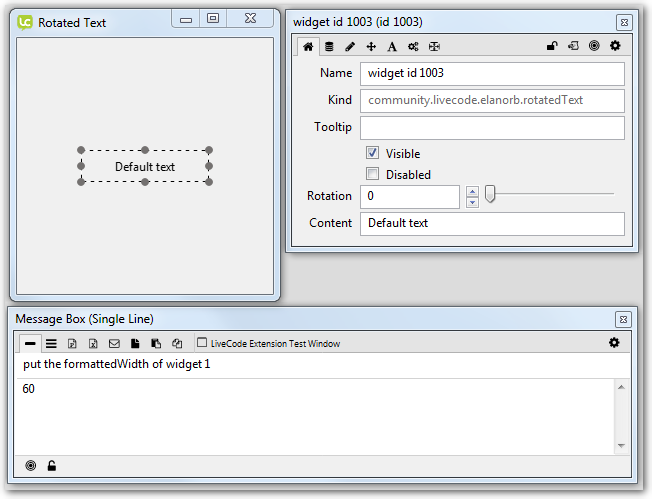Click the padlock icon in inspector header

pyautogui.click(x=551, y=46)
